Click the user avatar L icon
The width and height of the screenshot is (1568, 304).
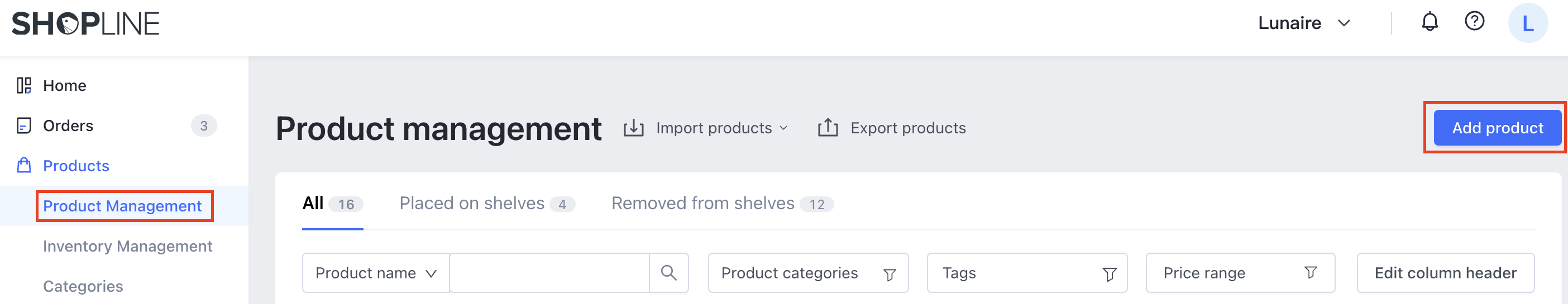point(1527,24)
